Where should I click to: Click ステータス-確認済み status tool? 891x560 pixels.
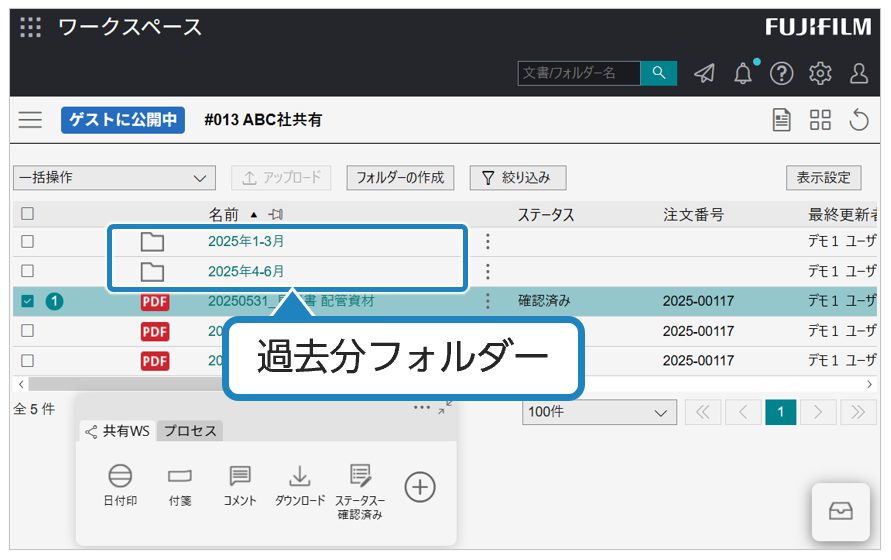[360, 491]
